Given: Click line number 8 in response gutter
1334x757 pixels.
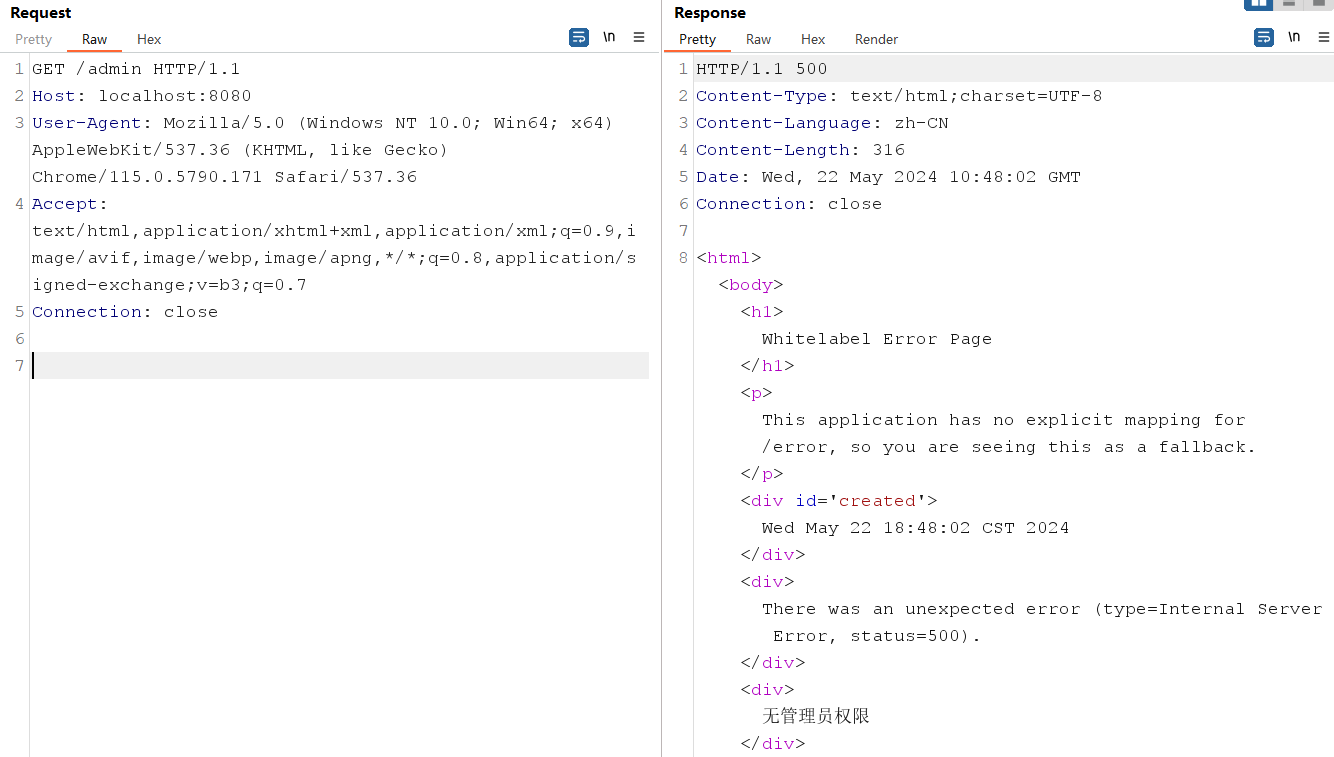Looking at the screenshot, I should 683,258.
